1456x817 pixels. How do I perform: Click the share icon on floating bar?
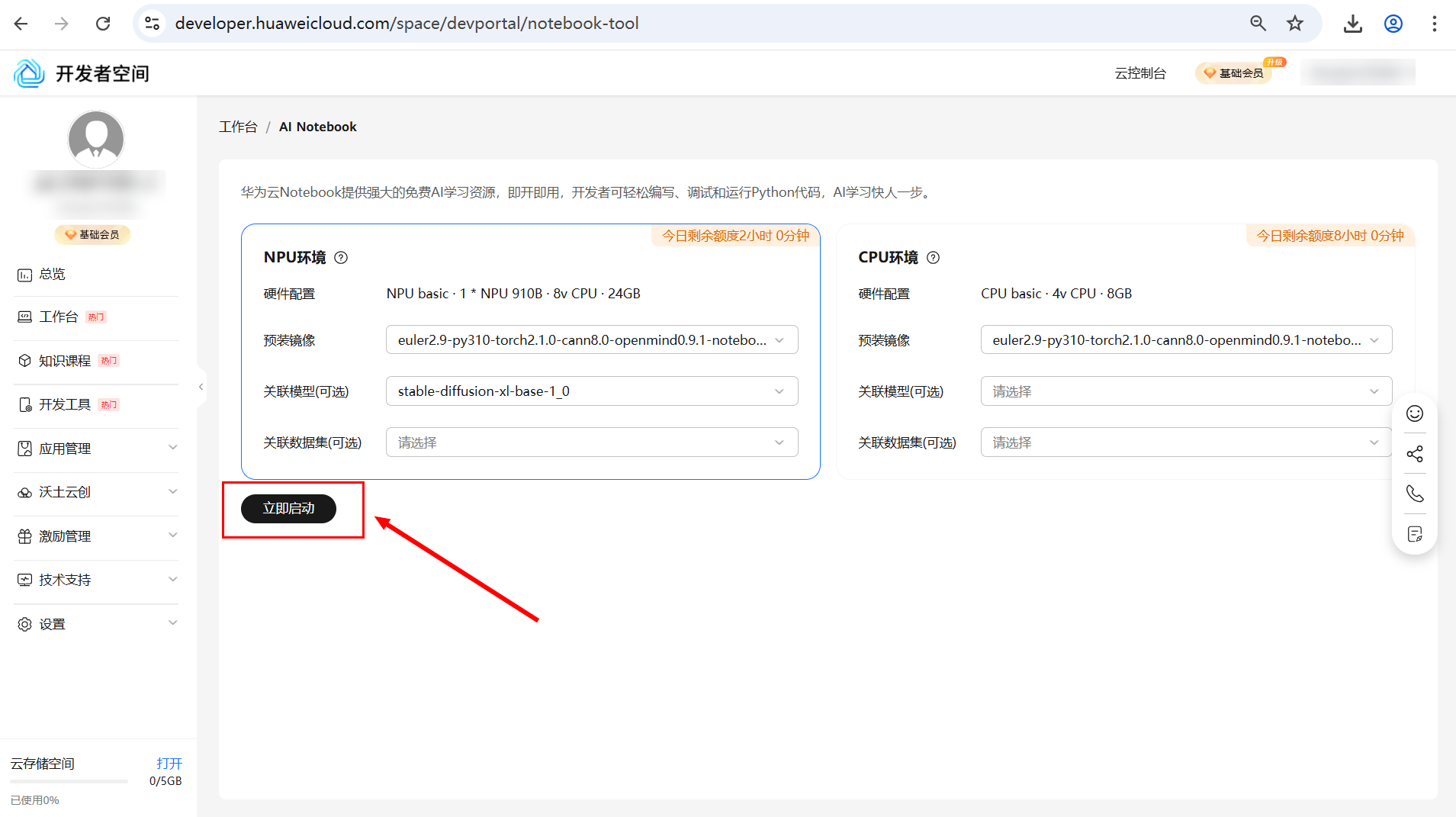[x=1415, y=454]
